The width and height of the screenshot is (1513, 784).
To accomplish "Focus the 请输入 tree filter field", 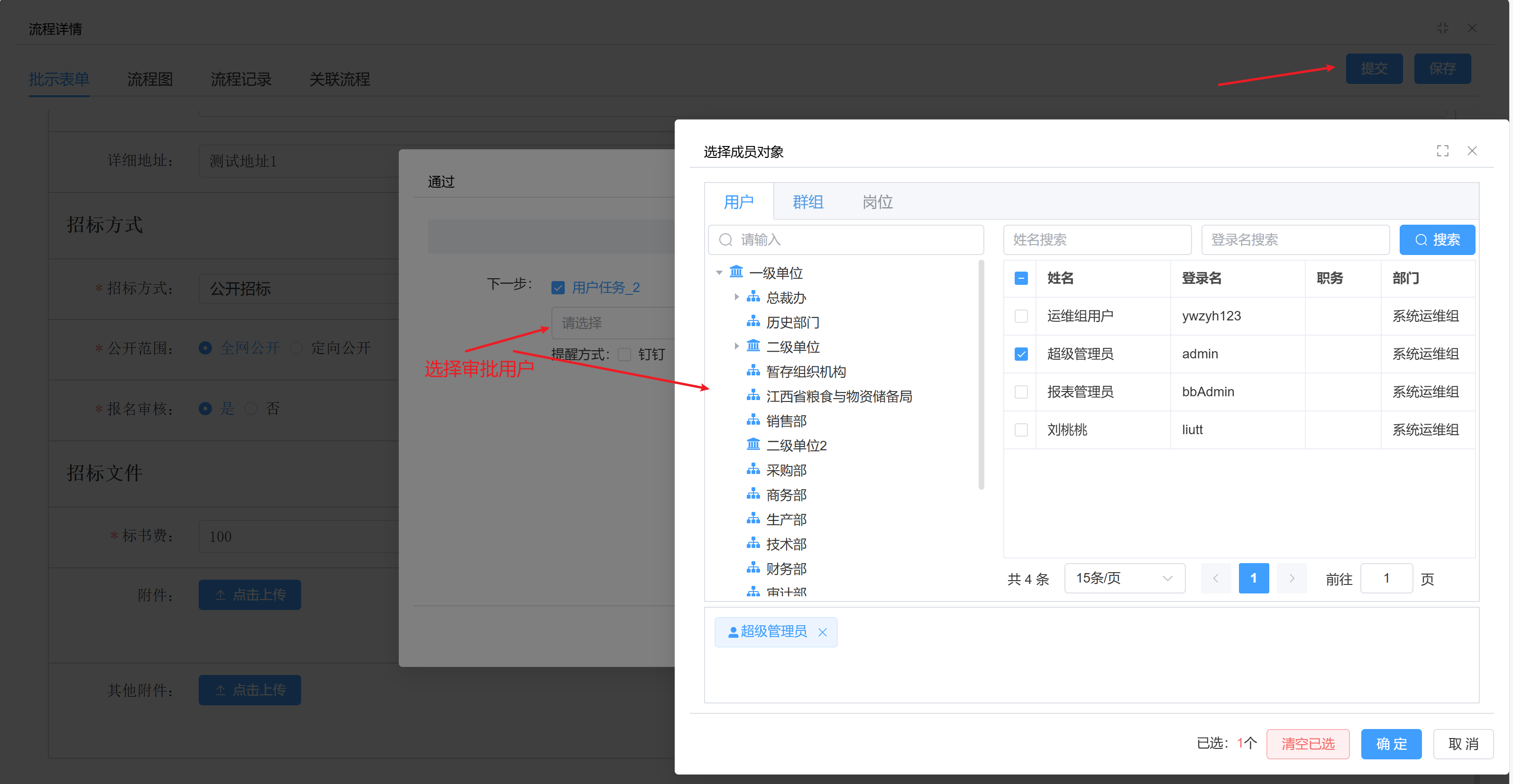I will coord(846,239).
